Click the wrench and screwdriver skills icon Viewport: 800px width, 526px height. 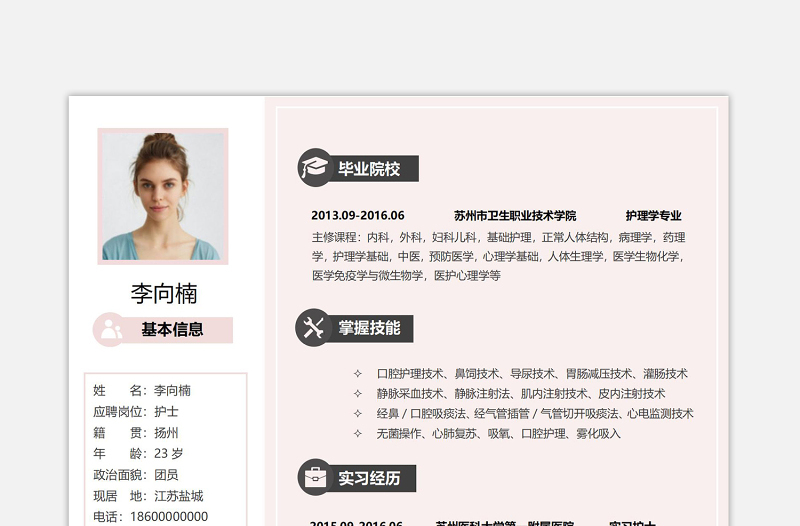tap(313, 328)
